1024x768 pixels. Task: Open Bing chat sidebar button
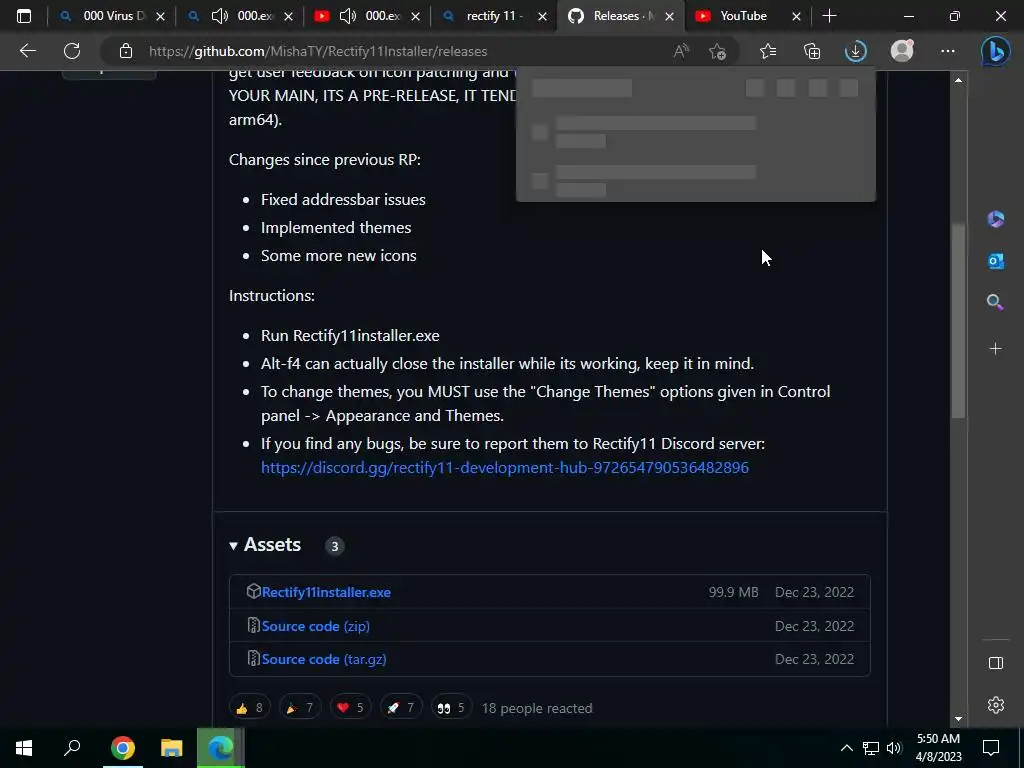pyautogui.click(x=996, y=52)
